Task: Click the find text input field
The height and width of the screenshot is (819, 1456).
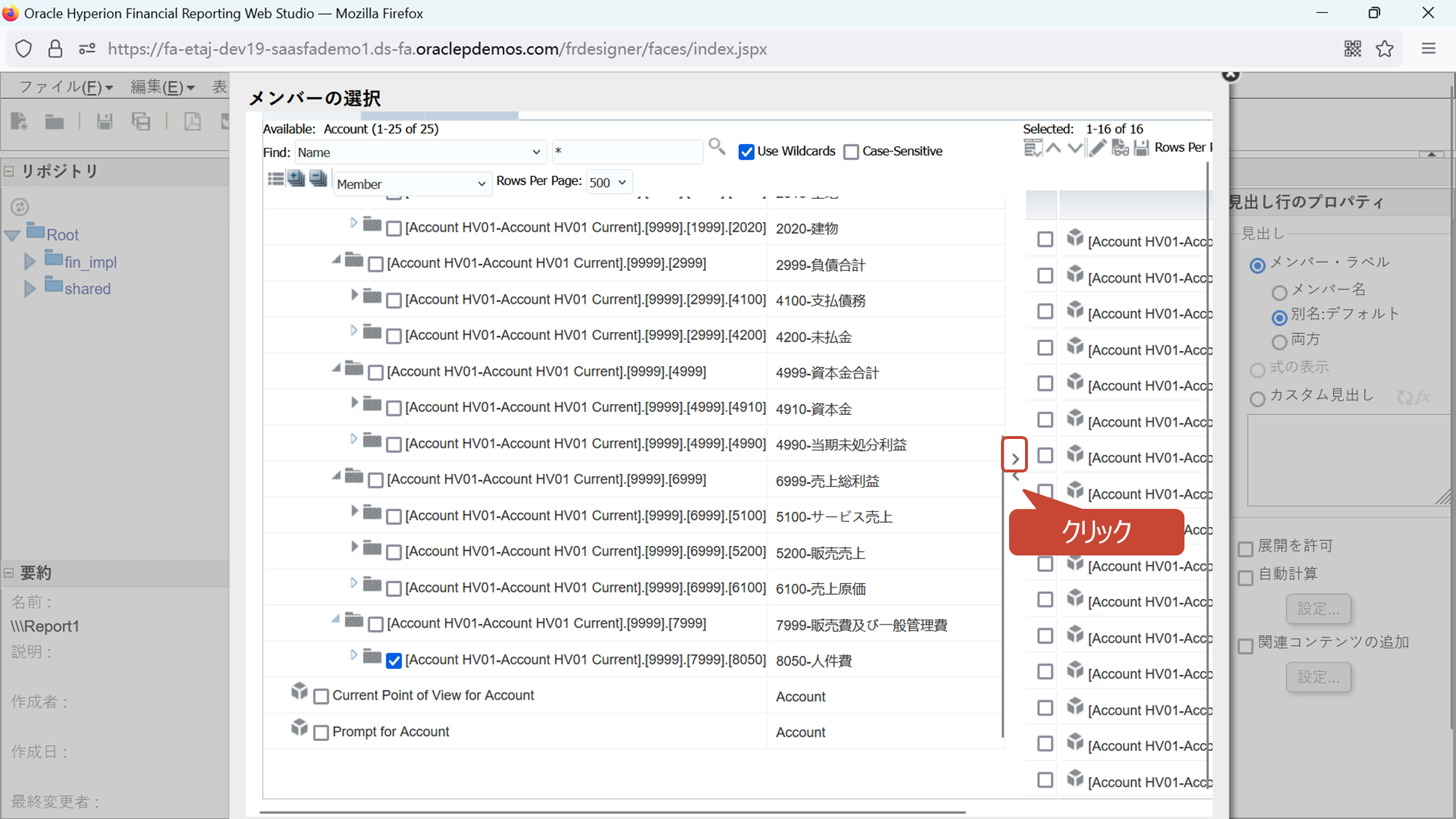Action: point(626,152)
